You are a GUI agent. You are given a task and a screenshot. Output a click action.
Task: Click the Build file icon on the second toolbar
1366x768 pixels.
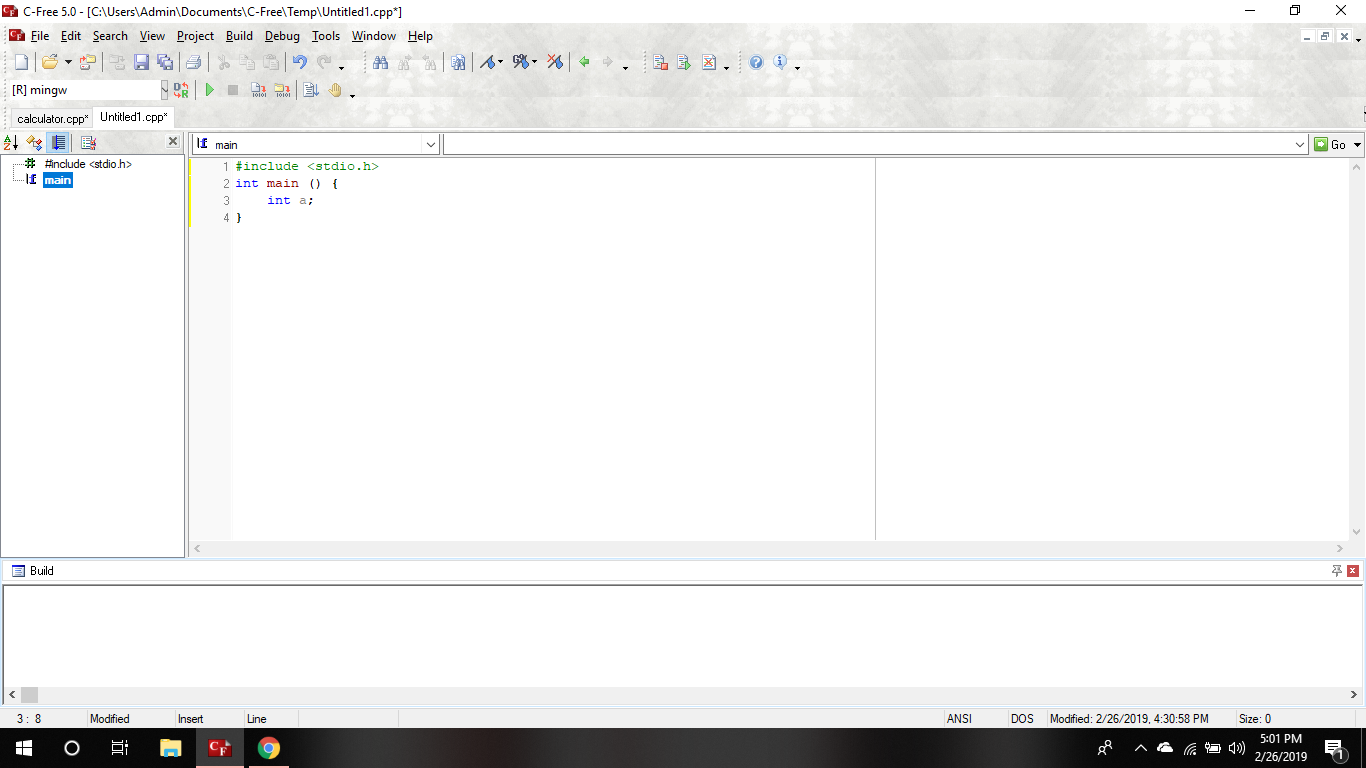pos(257,89)
